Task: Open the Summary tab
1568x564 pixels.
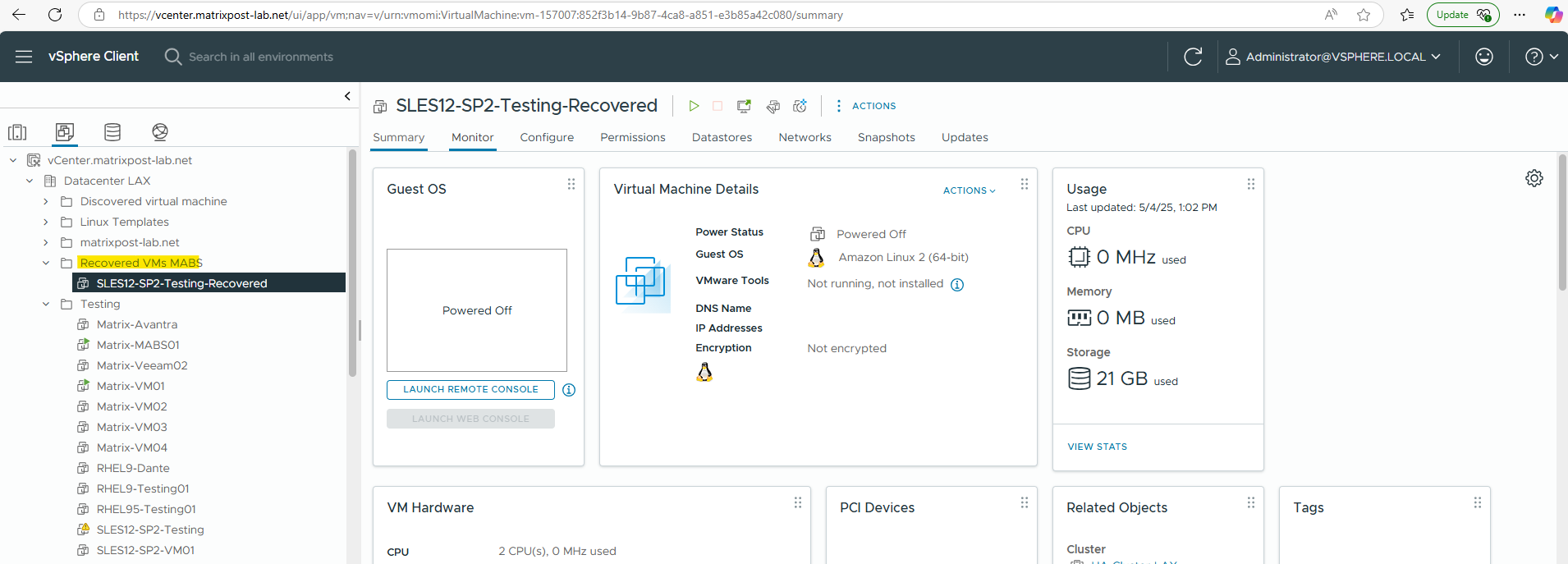Action: (399, 137)
